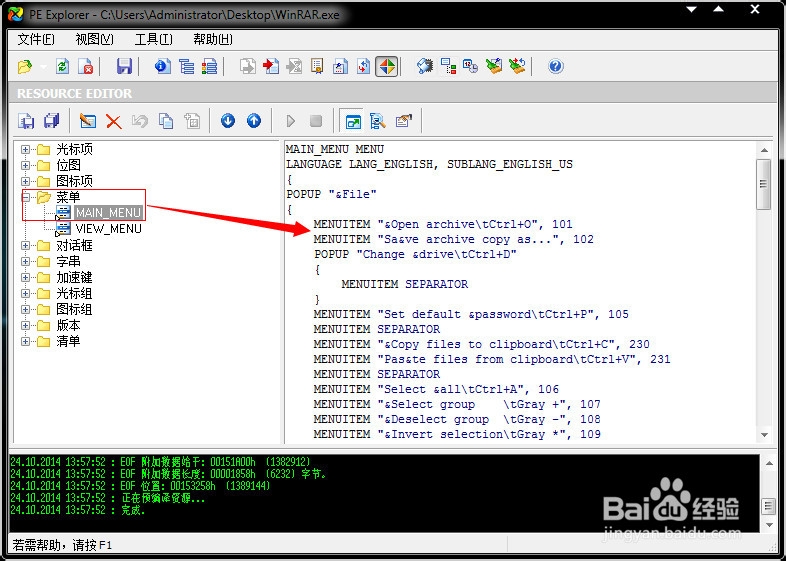Expand the 图标组 folder node
The width and height of the screenshot is (786, 561).
point(25,309)
